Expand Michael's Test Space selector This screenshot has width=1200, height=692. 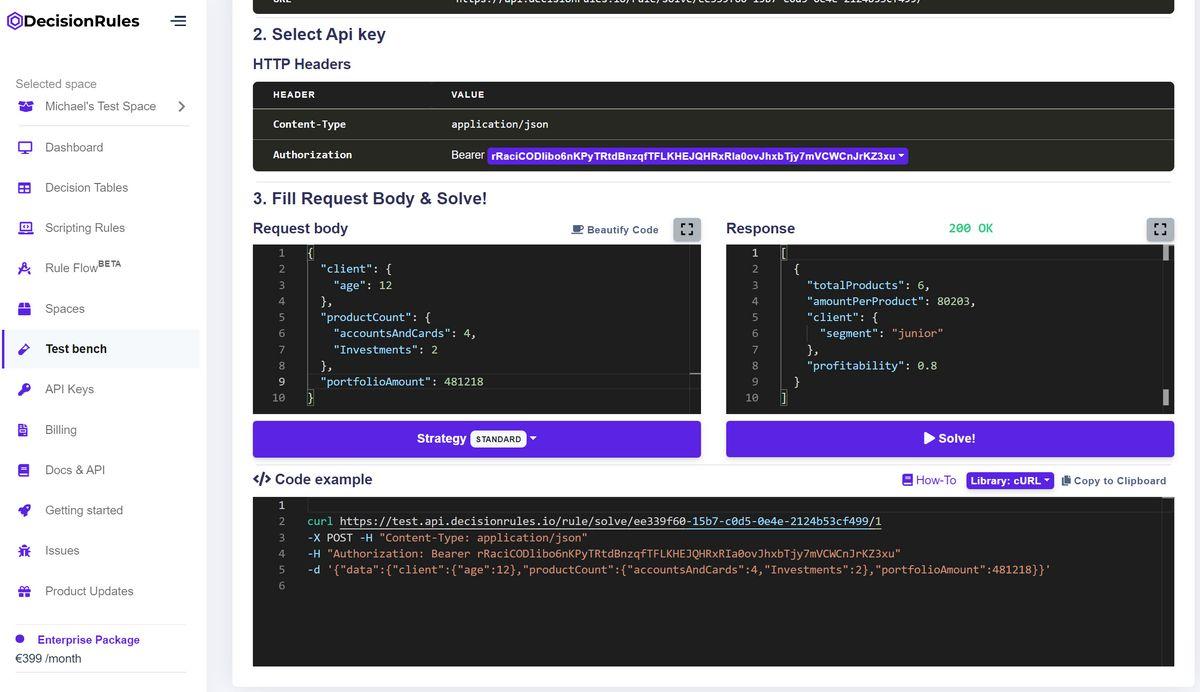(x=181, y=107)
